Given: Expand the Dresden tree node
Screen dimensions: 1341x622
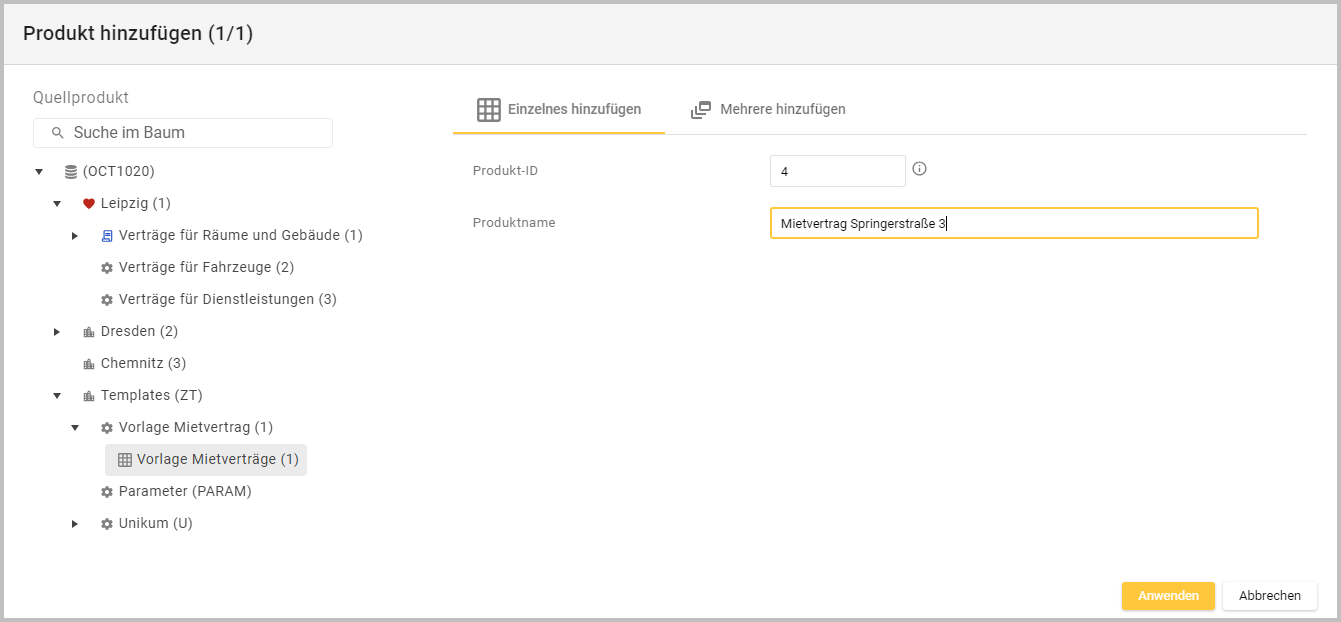Looking at the screenshot, I should (x=57, y=332).
